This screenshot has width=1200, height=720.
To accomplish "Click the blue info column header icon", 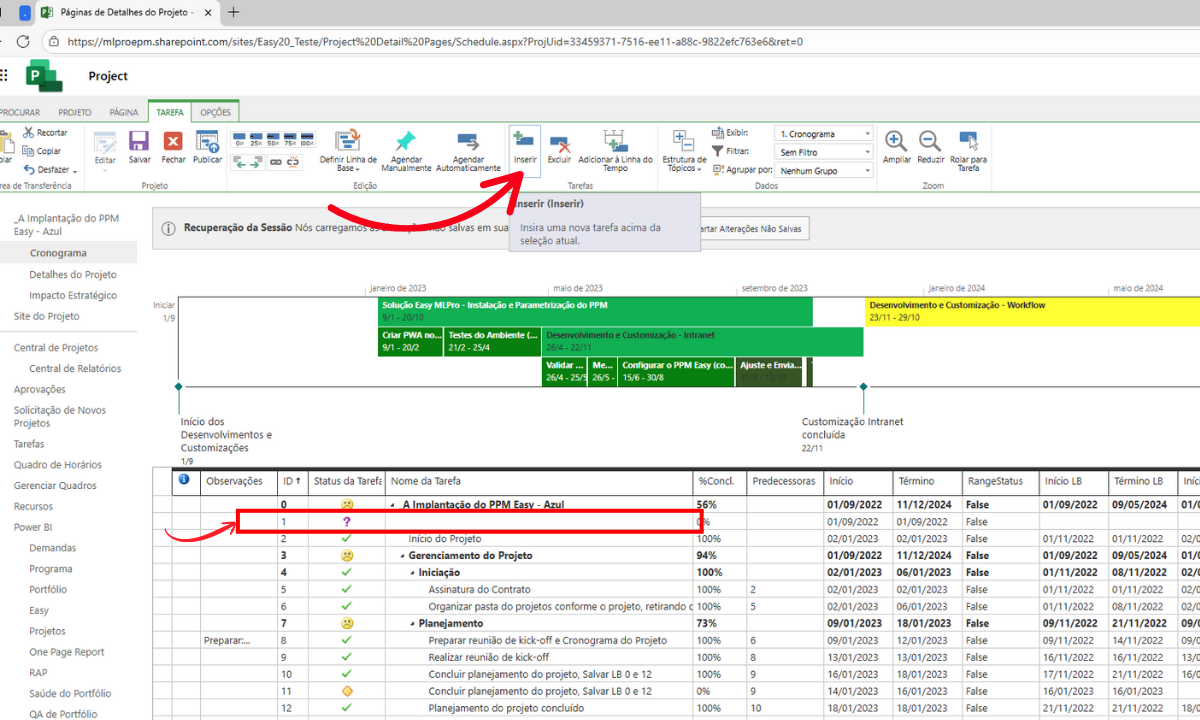I will [184, 481].
